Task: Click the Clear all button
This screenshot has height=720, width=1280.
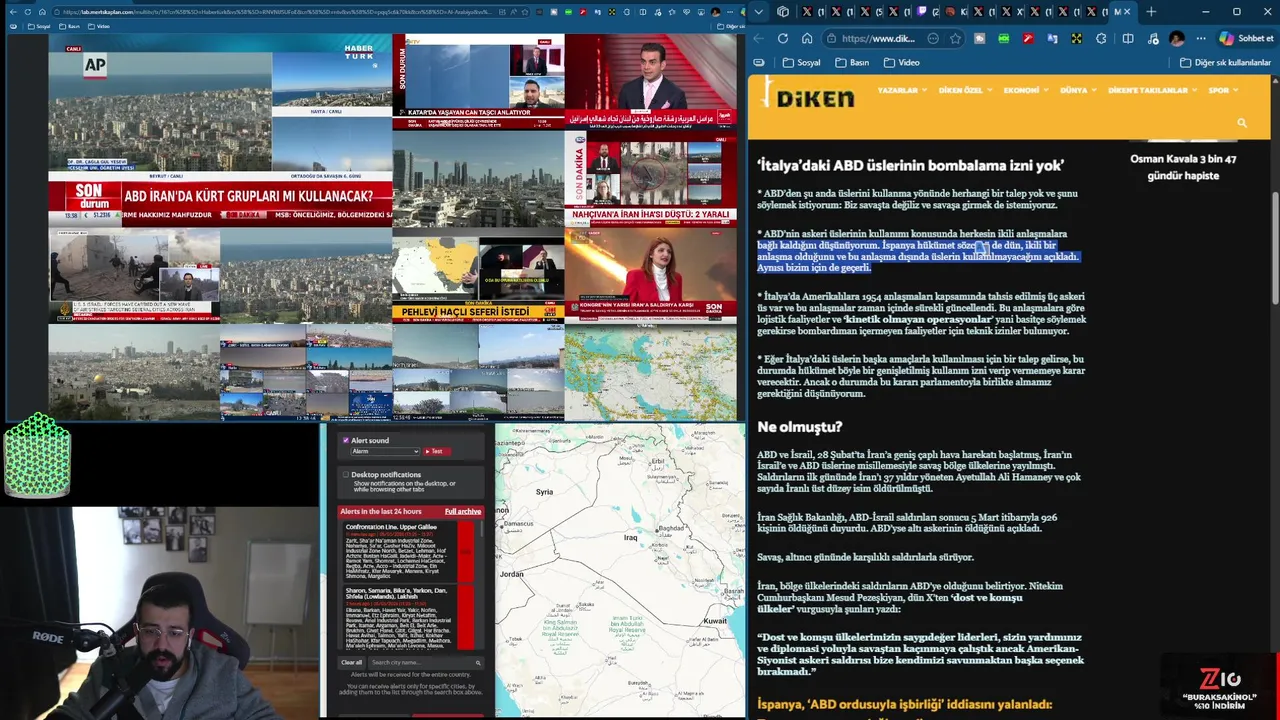Action: coord(352,662)
